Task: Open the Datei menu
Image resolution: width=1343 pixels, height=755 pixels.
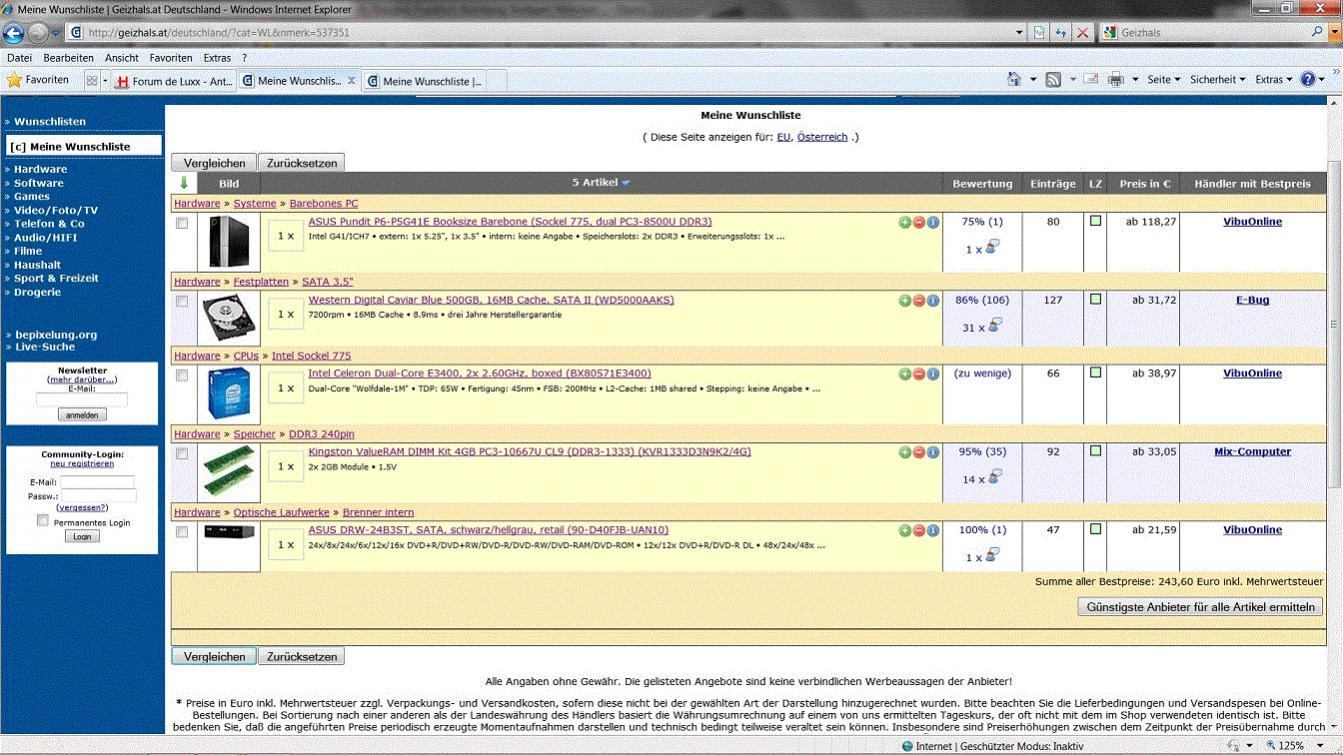Action: [x=19, y=58]
